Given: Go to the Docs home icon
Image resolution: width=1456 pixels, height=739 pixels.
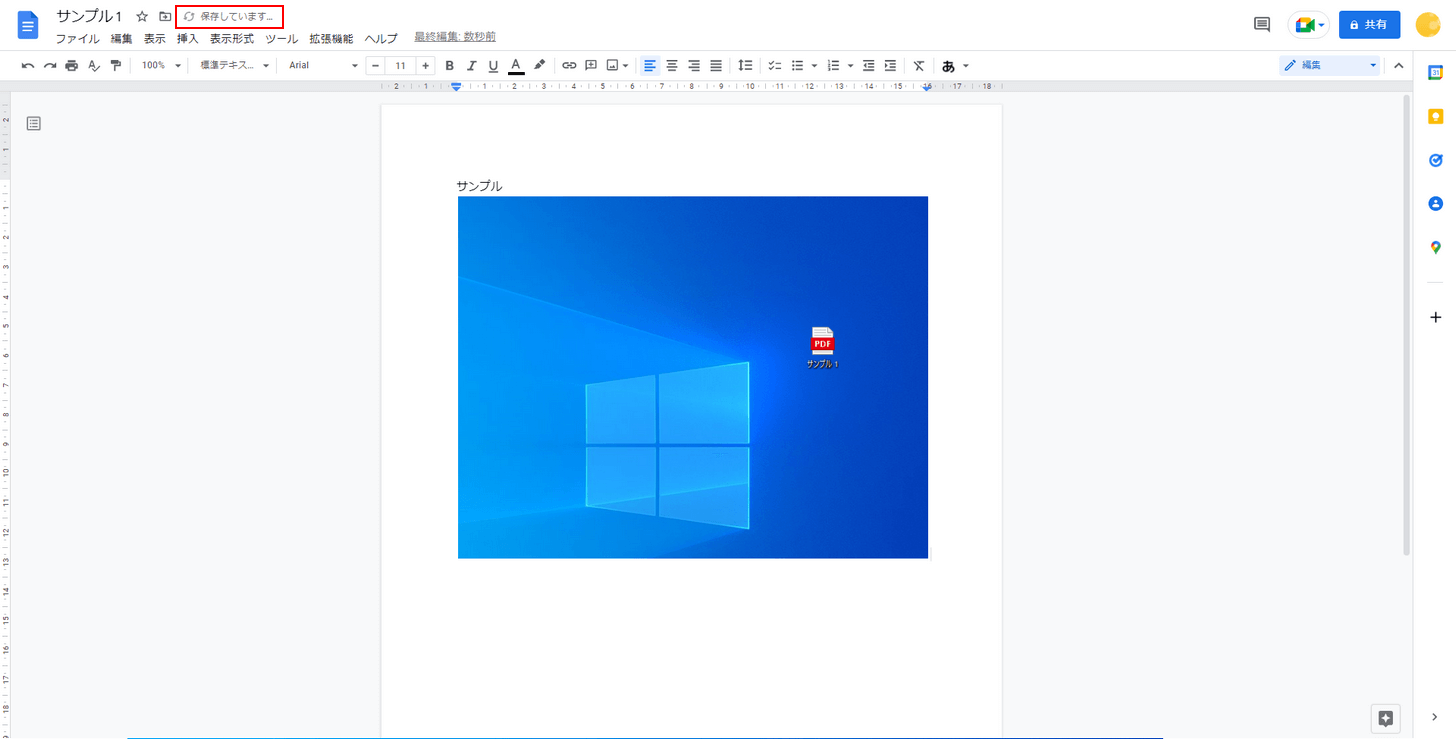Looking at the screenshot, I should 28,25.
